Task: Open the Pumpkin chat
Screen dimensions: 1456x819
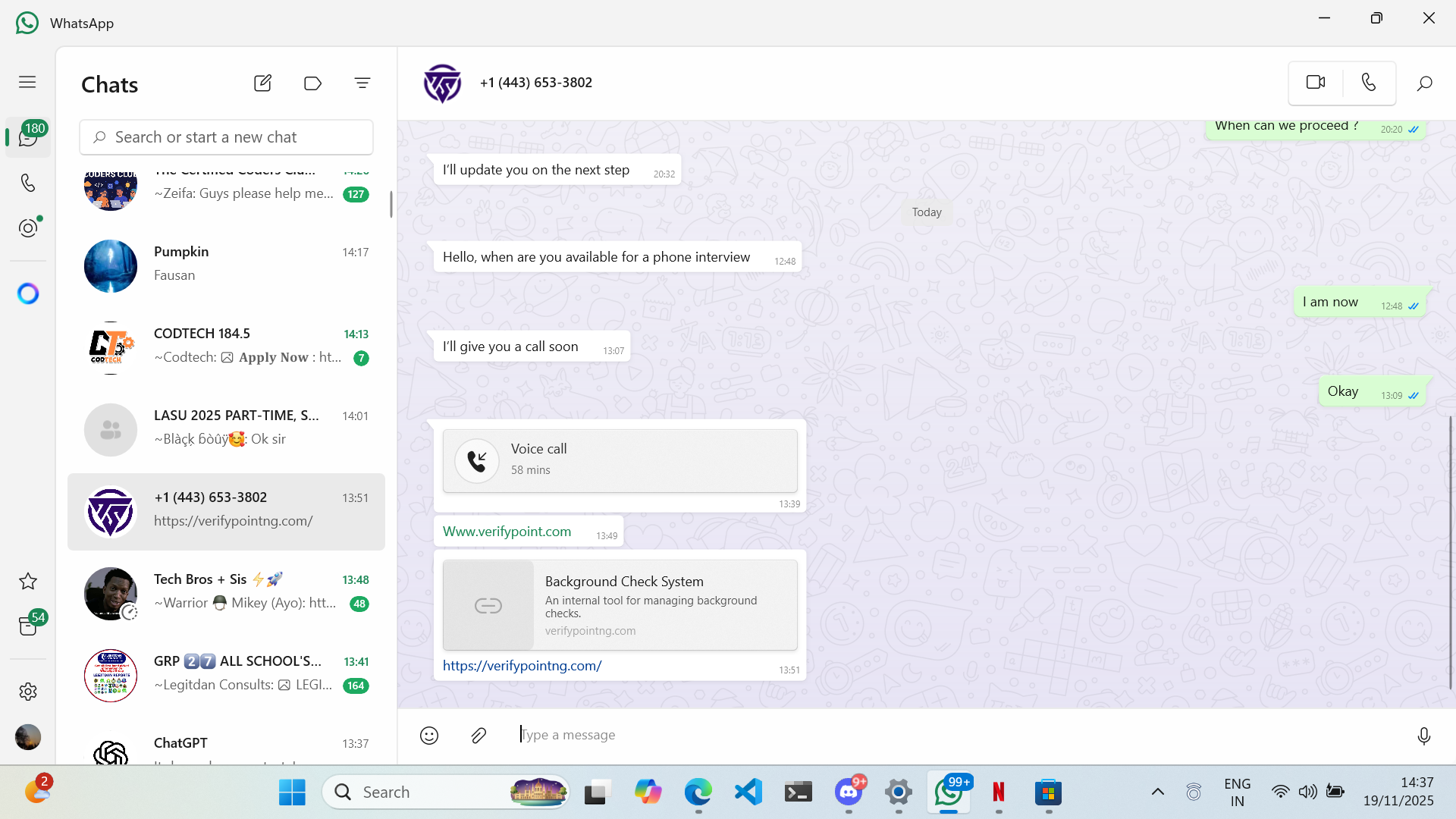Action: tap(226, 264)
